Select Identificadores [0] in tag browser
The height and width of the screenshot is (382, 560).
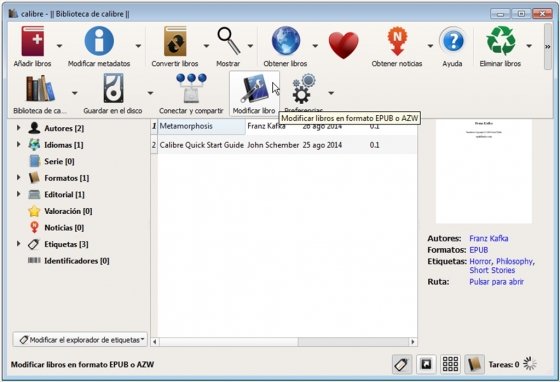click(x=76, y=261)
